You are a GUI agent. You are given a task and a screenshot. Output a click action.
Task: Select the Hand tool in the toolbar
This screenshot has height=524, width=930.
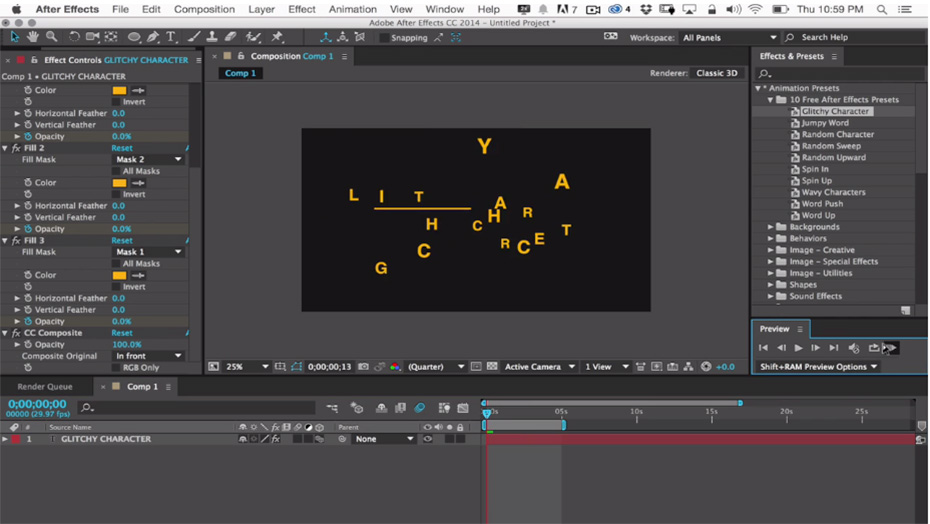(33, 37)
